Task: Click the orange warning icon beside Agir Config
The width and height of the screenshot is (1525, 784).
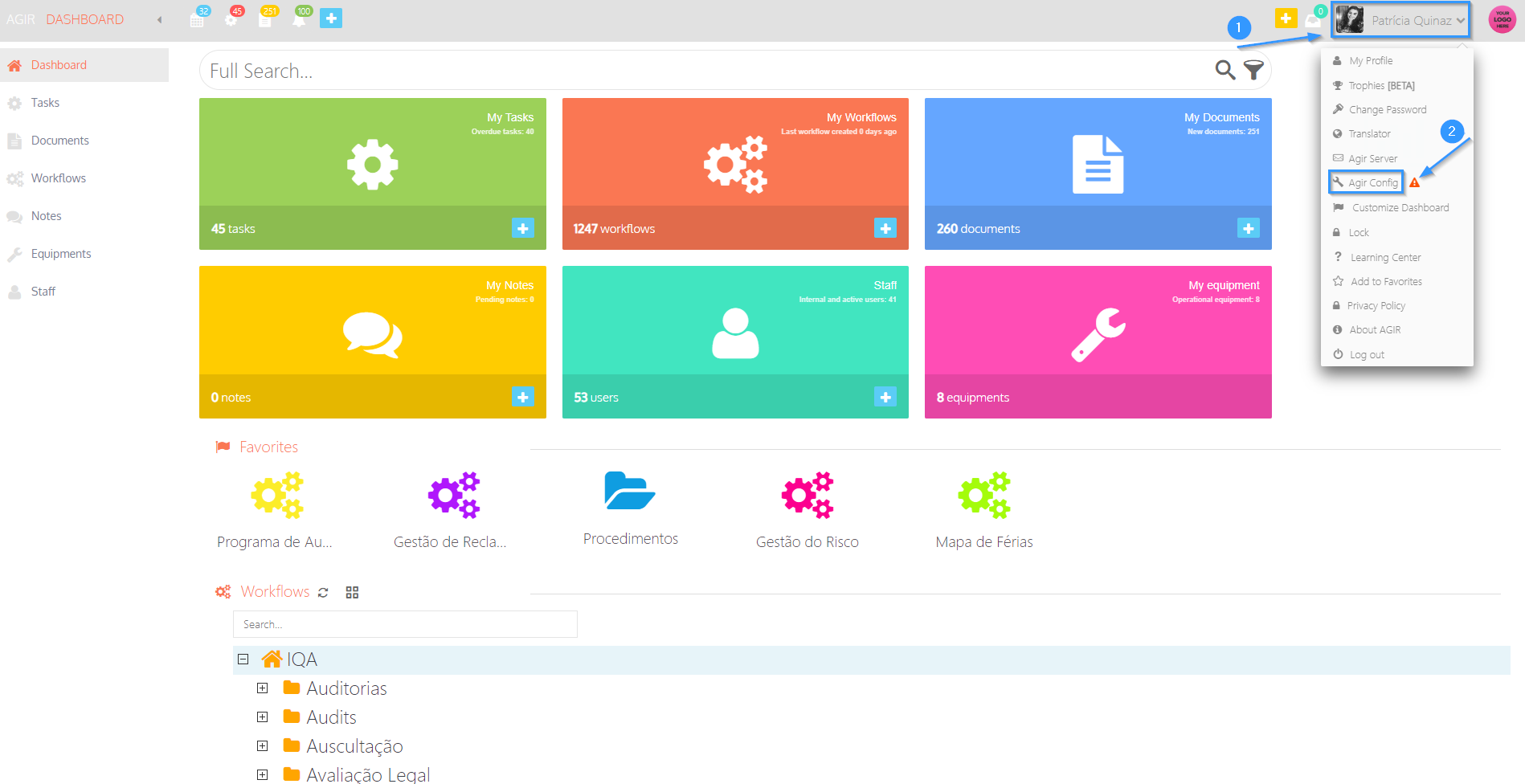Action: click(1415, 183)
